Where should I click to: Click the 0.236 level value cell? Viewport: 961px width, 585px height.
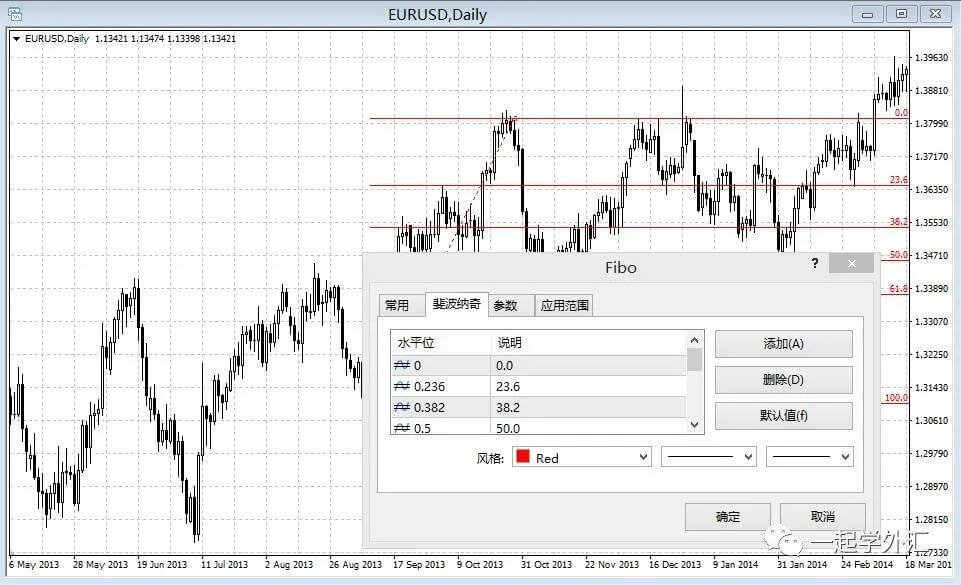(441, 387)
